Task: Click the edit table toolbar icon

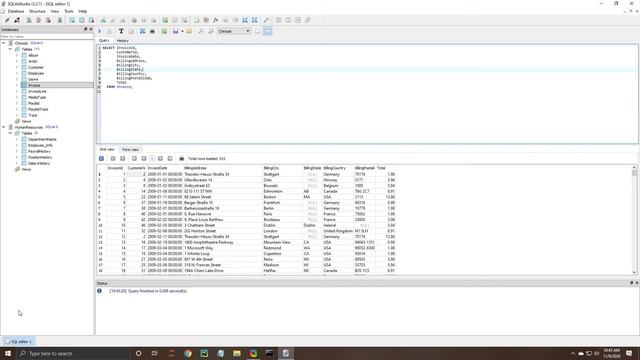Action: (x=82, y=20)
